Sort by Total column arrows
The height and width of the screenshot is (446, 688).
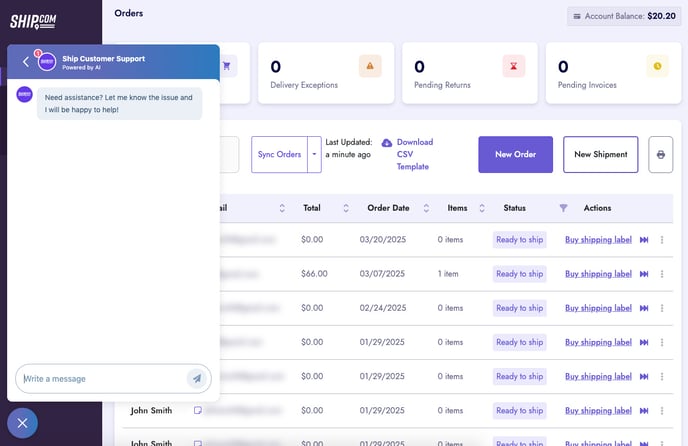tap(346, 208)
